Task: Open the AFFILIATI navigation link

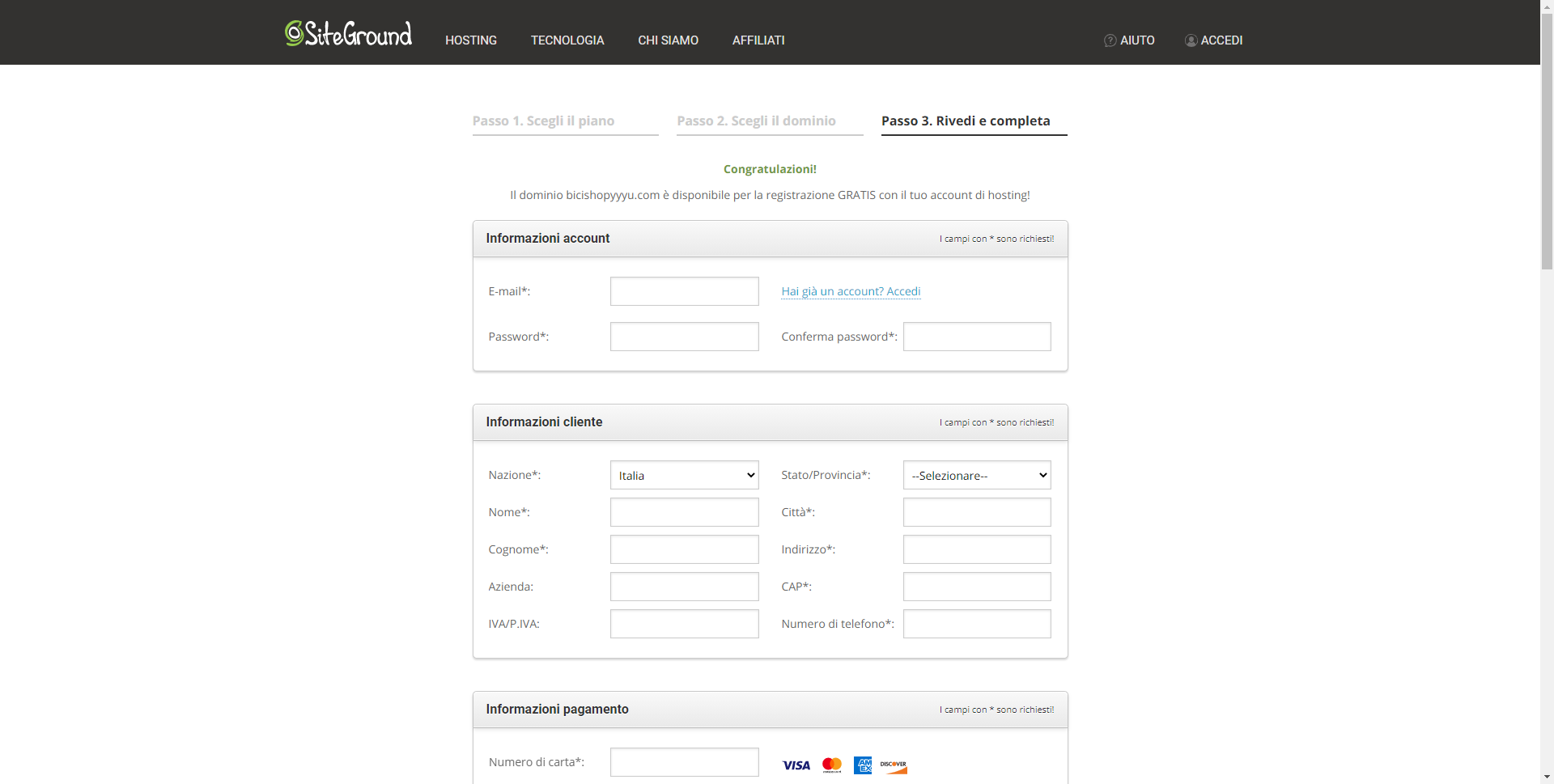Action: [758, 40]
